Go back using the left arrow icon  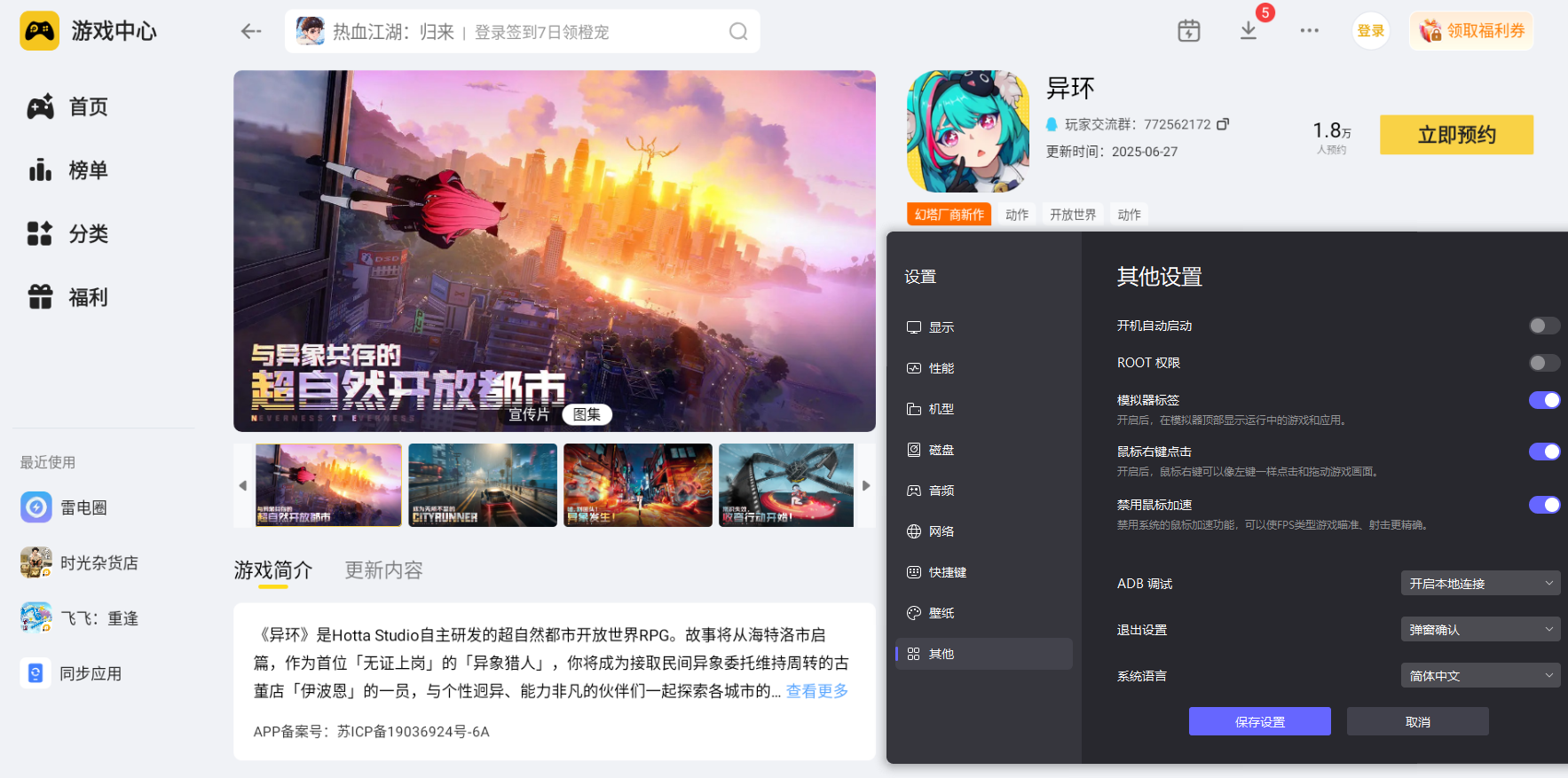(251, 32)
